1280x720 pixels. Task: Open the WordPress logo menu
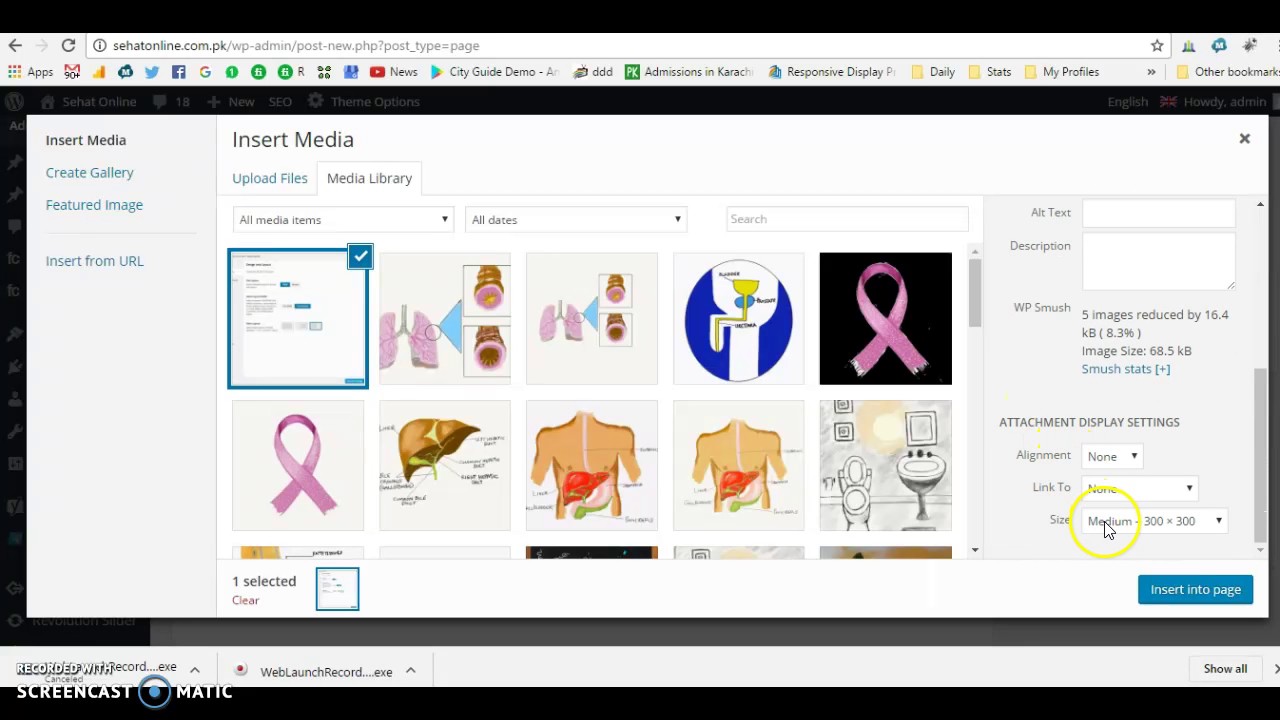14,101
